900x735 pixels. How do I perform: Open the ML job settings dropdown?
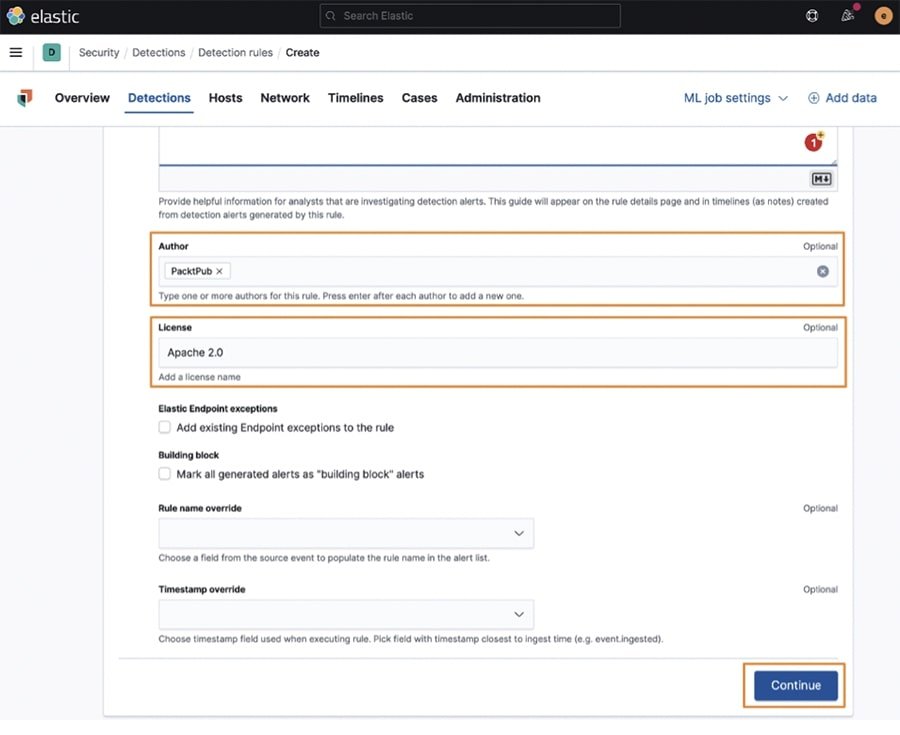[x=735, y=98]
